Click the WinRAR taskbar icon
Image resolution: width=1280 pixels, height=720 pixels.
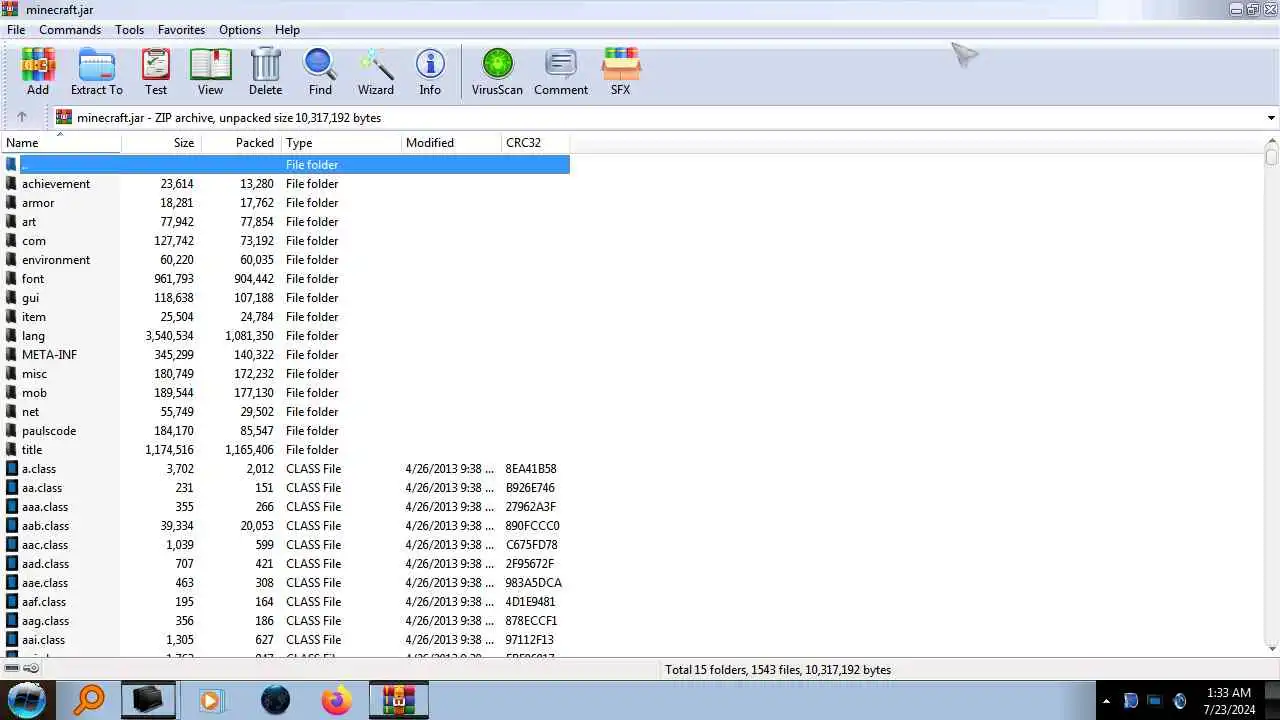(399, 700)
